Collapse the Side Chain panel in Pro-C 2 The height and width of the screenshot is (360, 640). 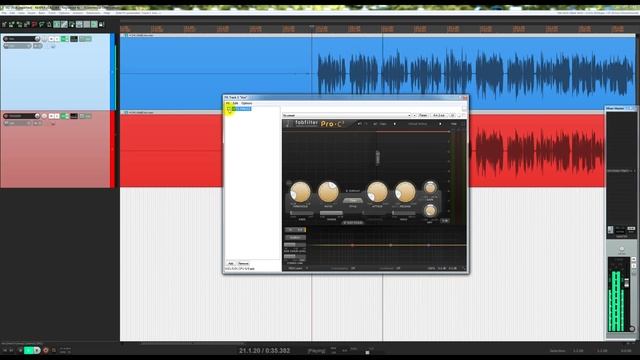tap(353, 222)
